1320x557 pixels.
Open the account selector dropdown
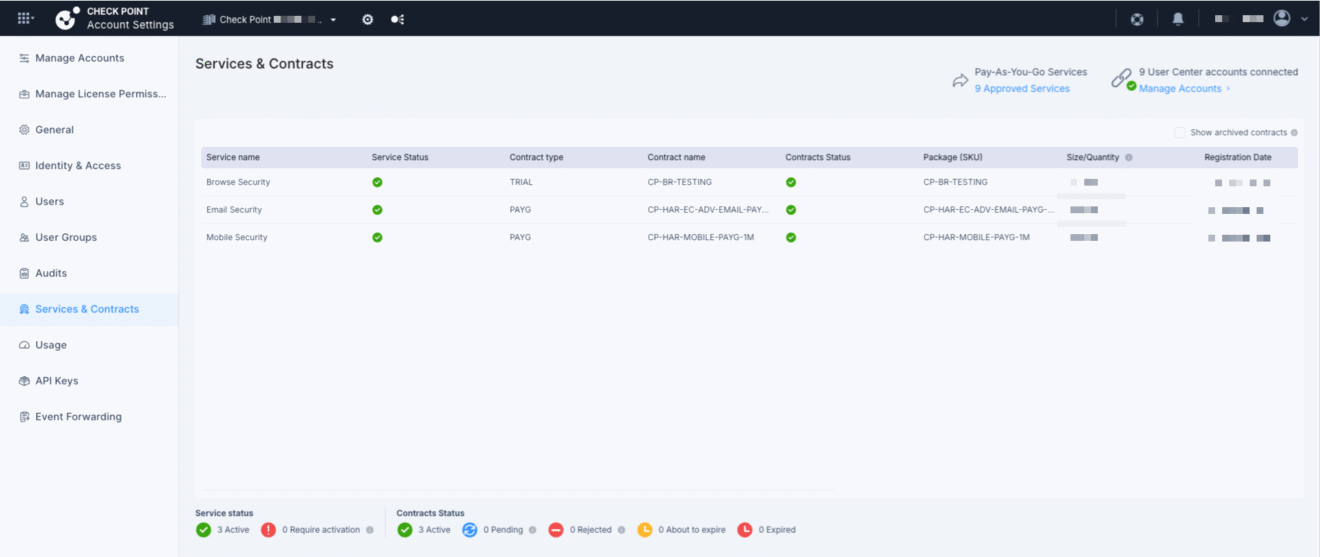[270, 19]
